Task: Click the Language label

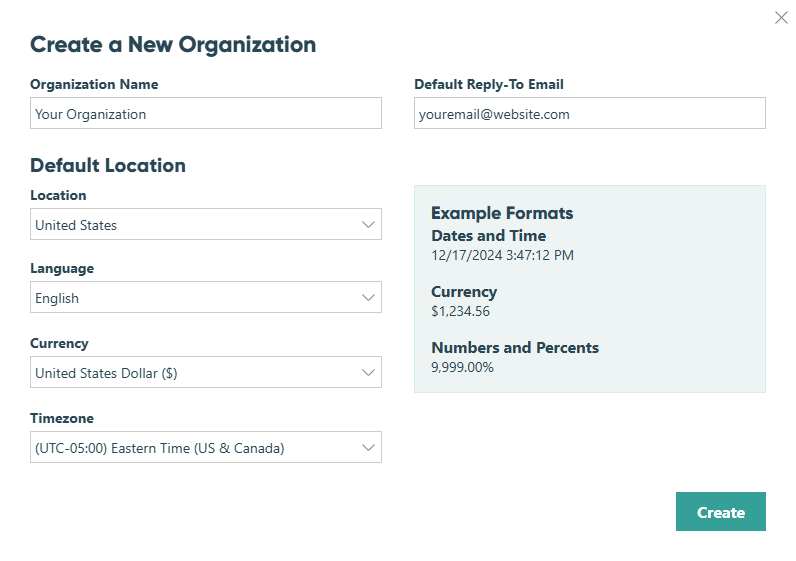Action: tap(62, 269)
